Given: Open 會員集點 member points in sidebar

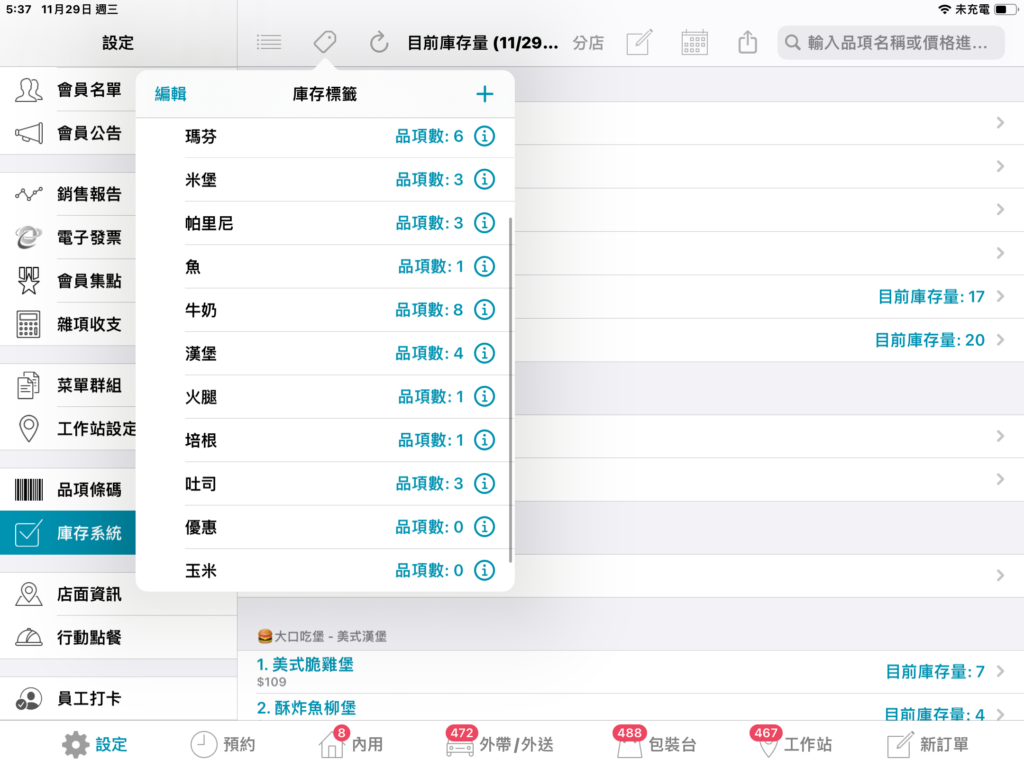Looking at the screenshot, I should (68, 281).
